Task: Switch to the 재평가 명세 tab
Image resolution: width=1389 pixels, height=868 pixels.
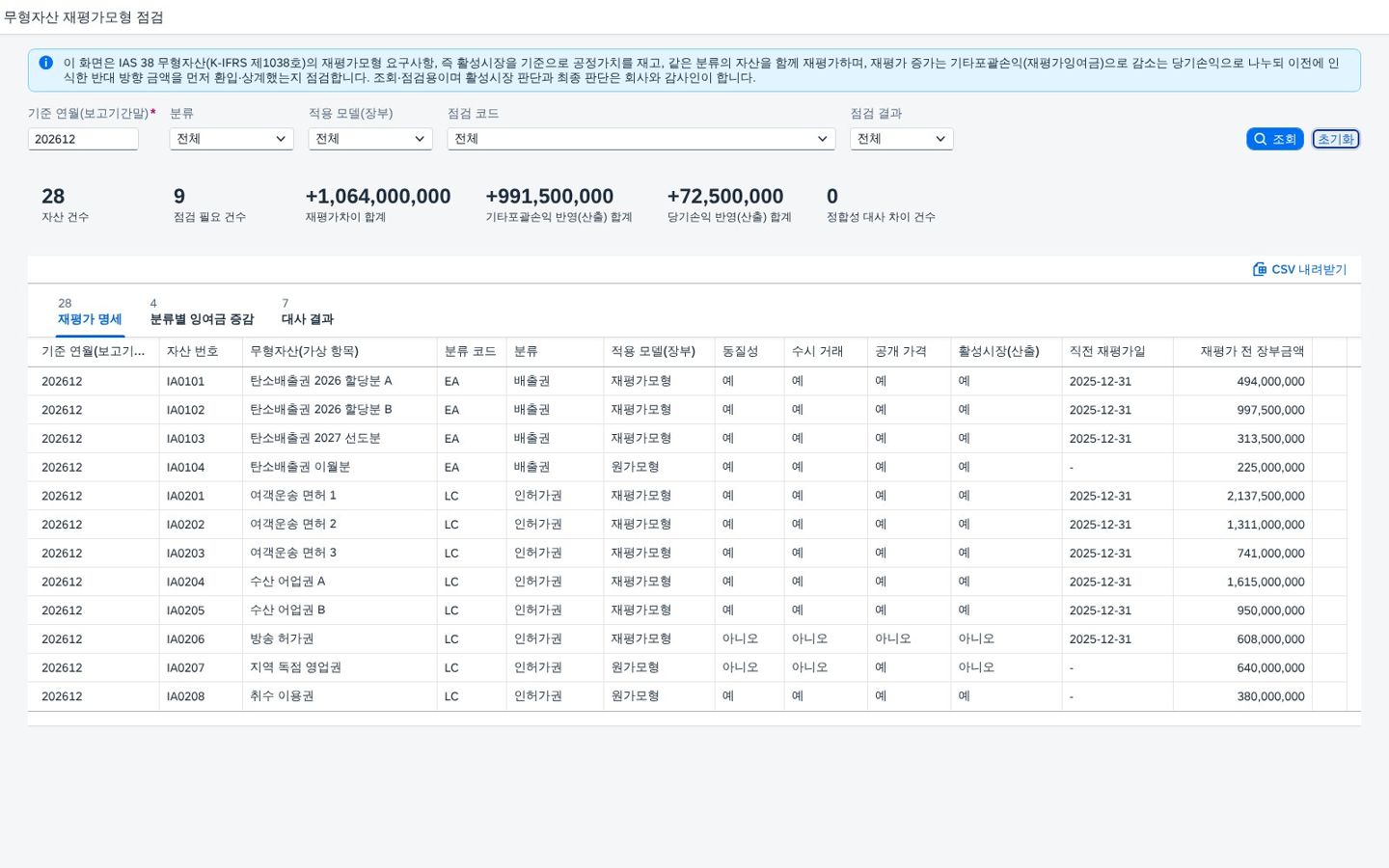Action: pyautogui.click(x=90, y=319)
